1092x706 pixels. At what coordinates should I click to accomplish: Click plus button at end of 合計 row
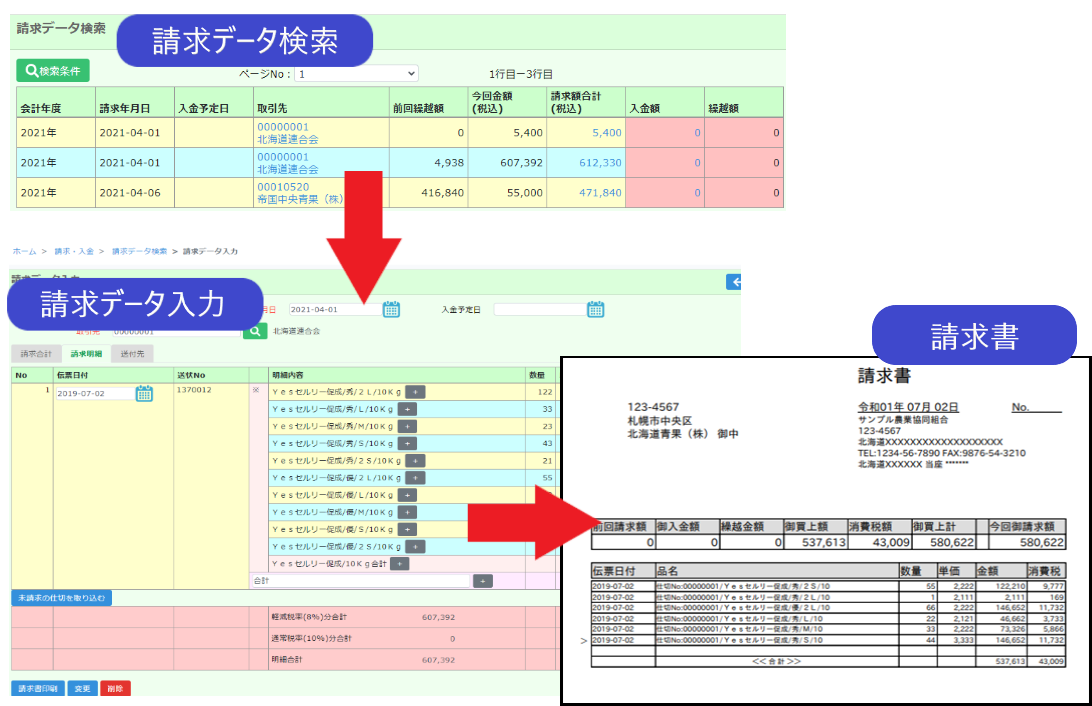tap(483, 580)
